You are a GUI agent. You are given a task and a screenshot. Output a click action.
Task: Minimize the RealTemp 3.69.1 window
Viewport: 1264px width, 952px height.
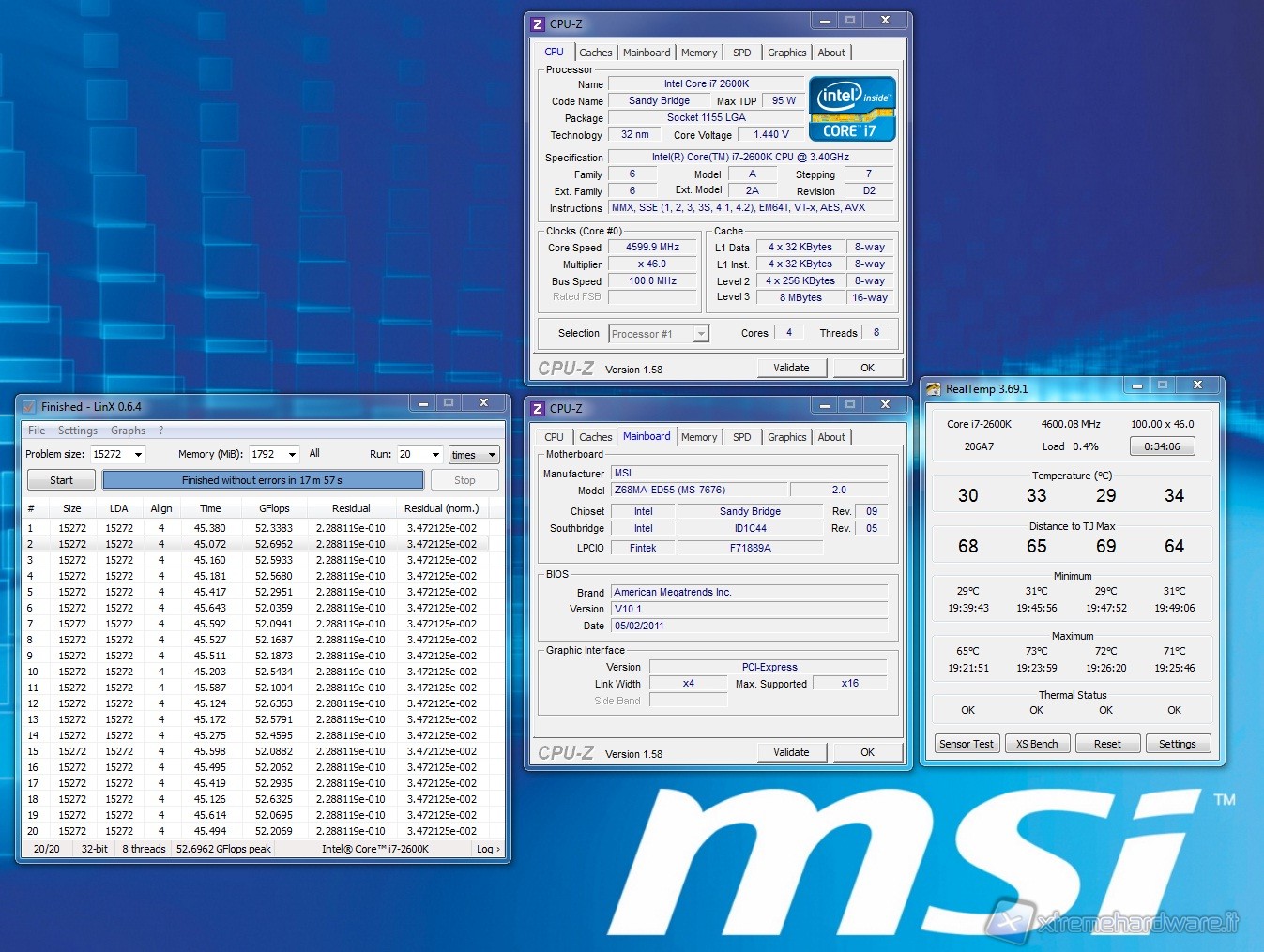click(1136, 385)
